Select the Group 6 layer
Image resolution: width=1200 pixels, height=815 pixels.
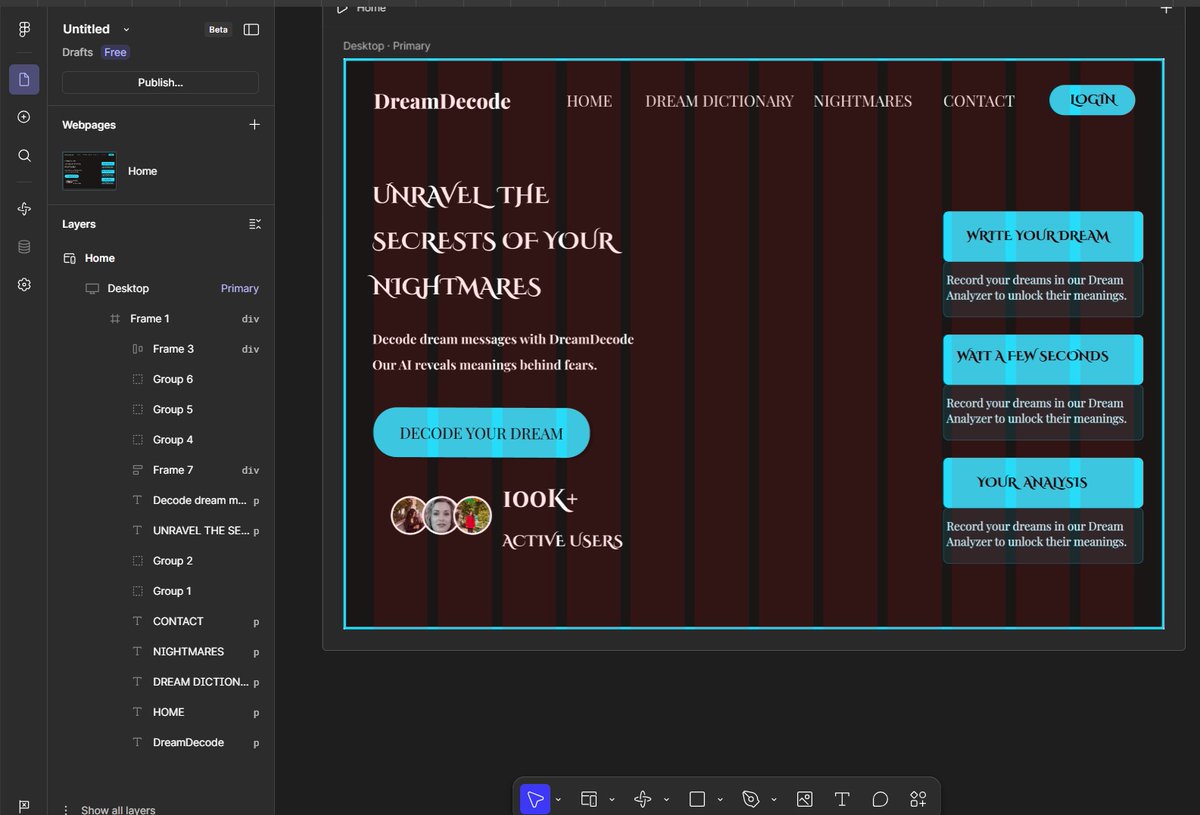pyautogui.click(x=160, y=379)
